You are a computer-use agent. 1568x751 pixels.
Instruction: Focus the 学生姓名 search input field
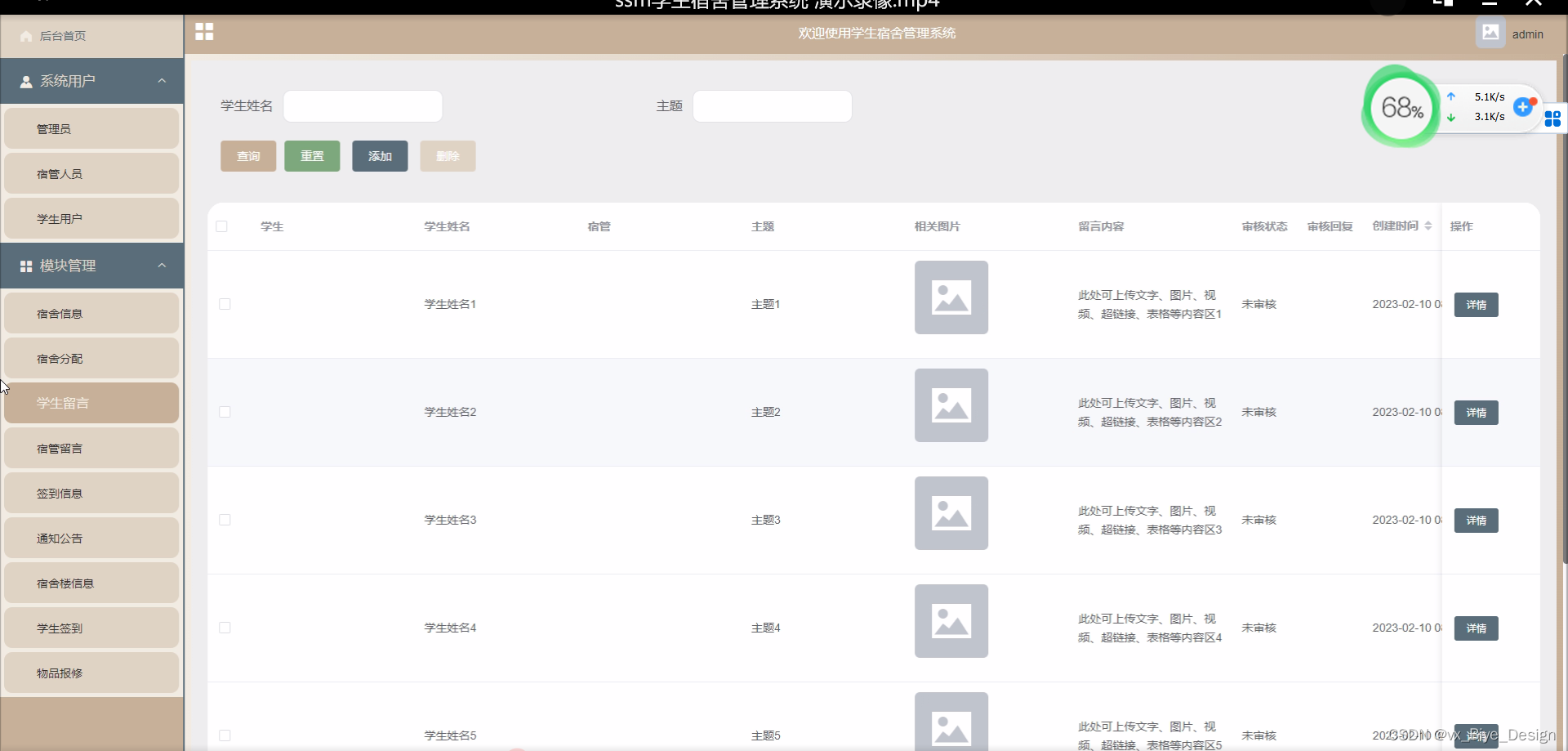(363, 106)
